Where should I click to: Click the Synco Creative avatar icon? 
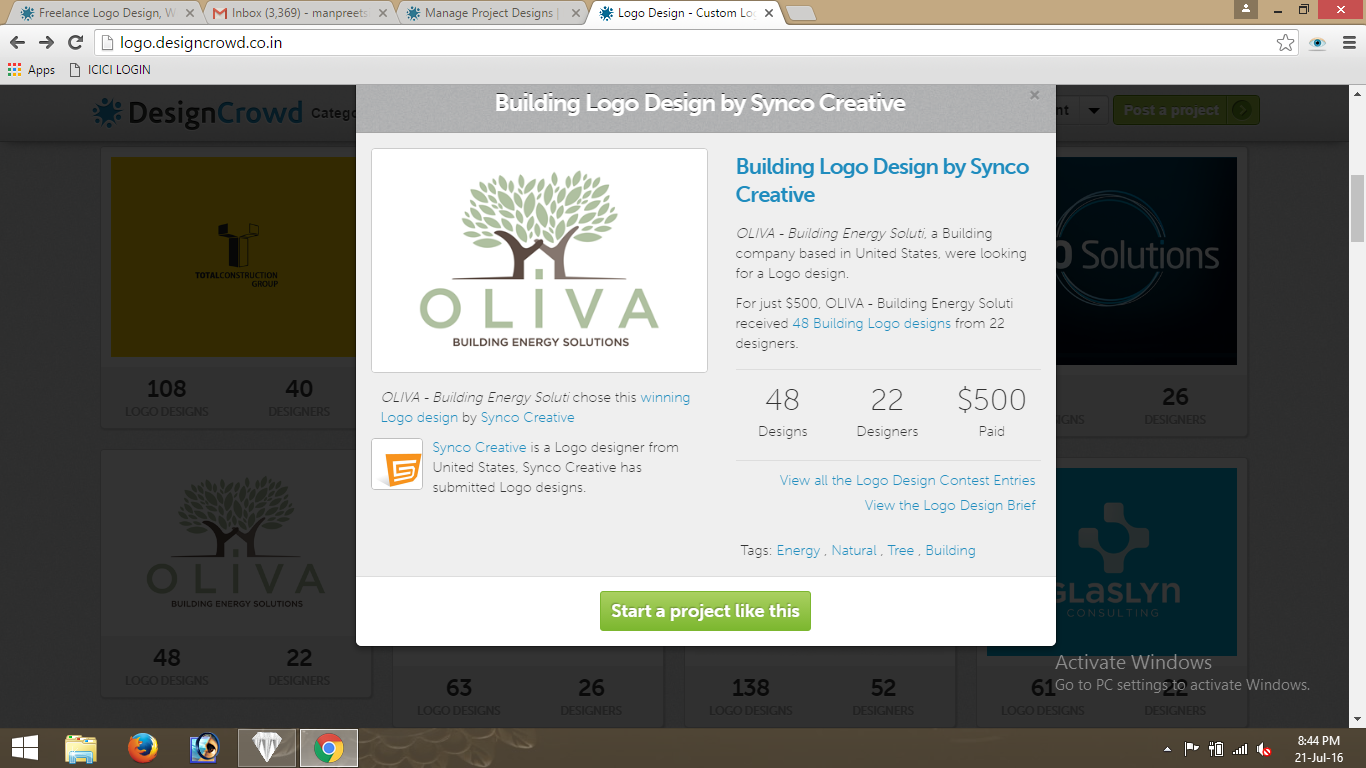click(x=397, y=464)
